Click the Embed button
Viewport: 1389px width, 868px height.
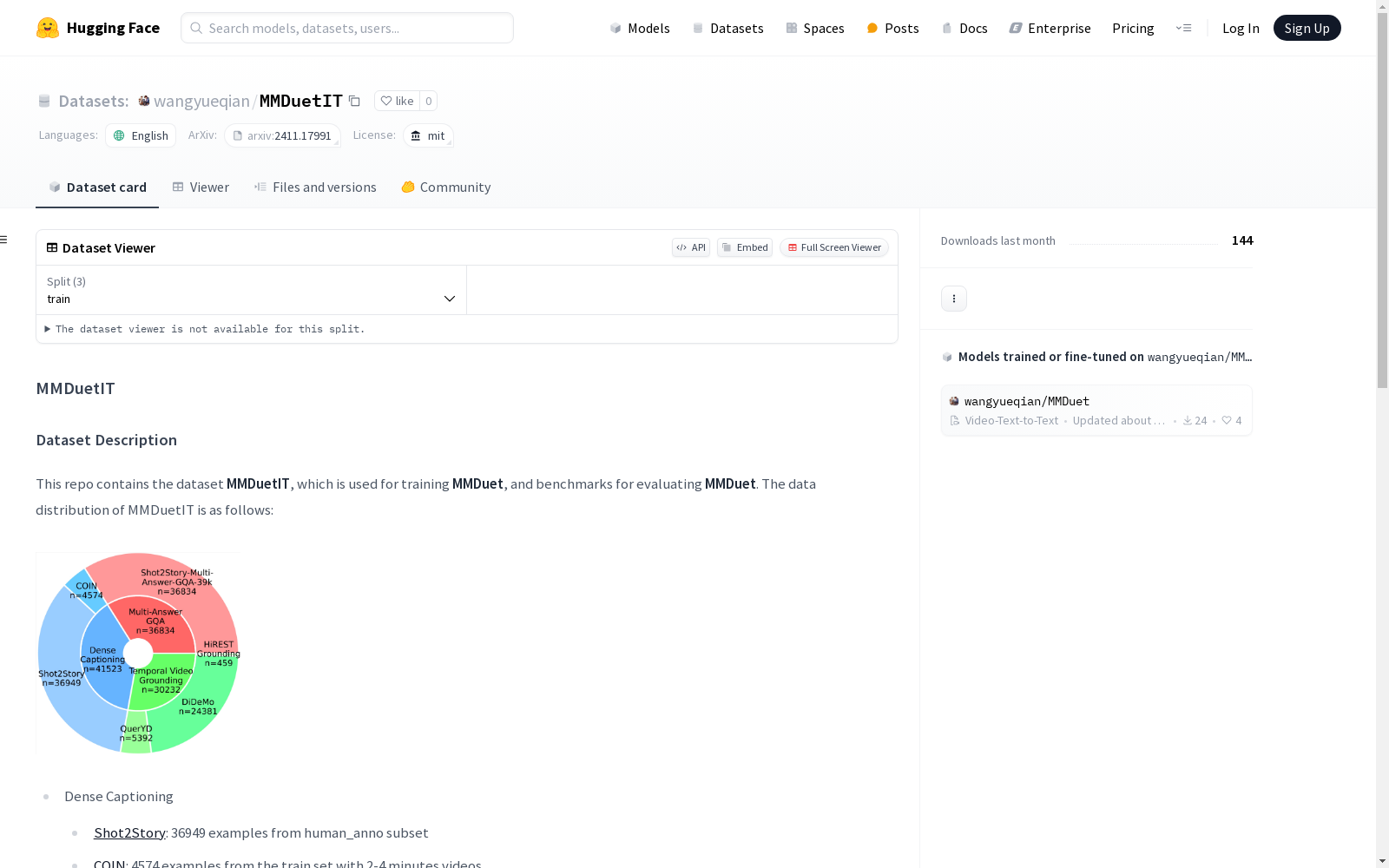coord(745,247)
